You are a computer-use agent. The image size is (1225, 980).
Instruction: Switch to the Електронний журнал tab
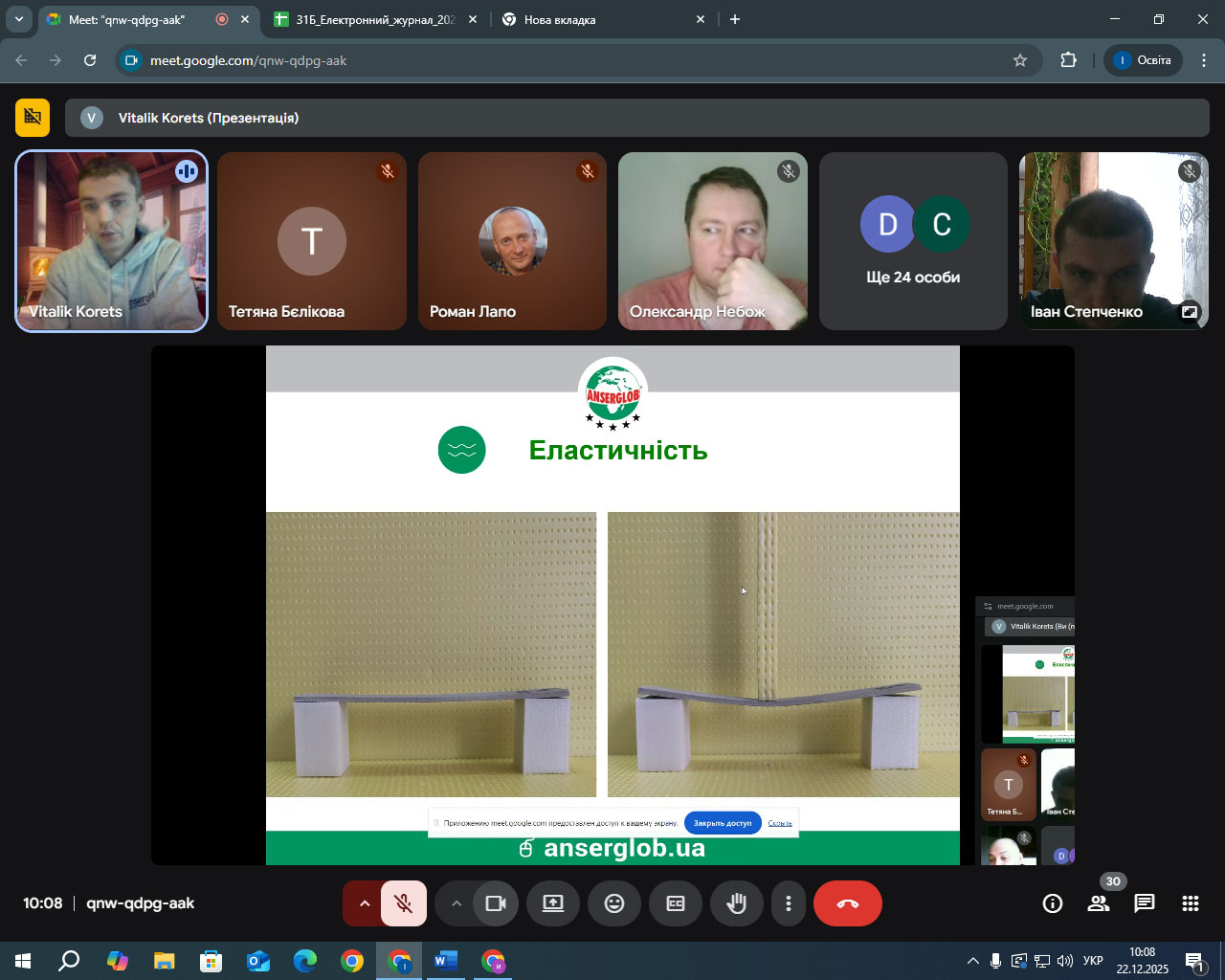(375, 19)
